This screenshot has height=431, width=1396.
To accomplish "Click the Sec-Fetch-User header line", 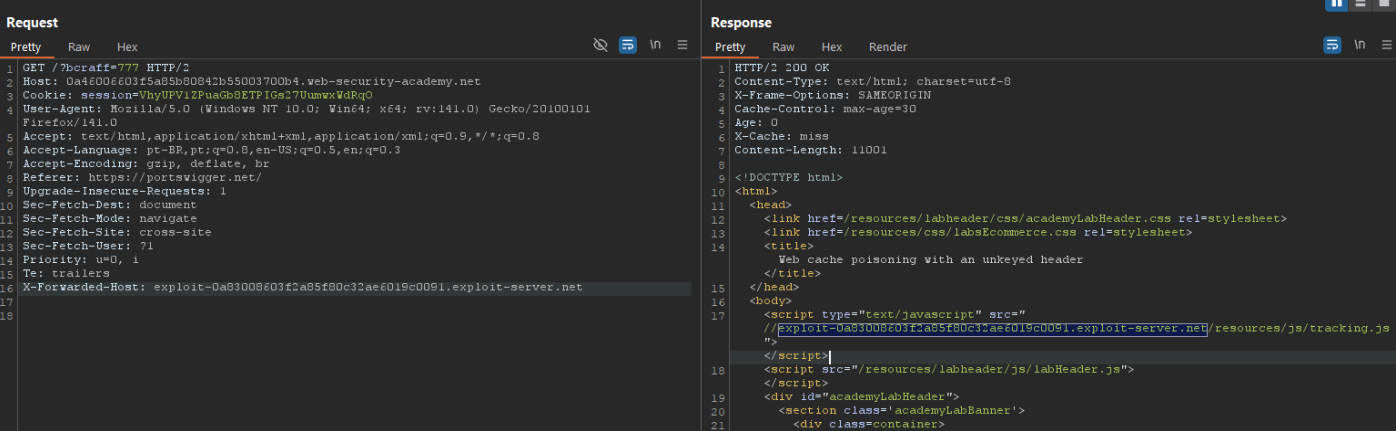I will pyautogui.click(x=88, y=245).
